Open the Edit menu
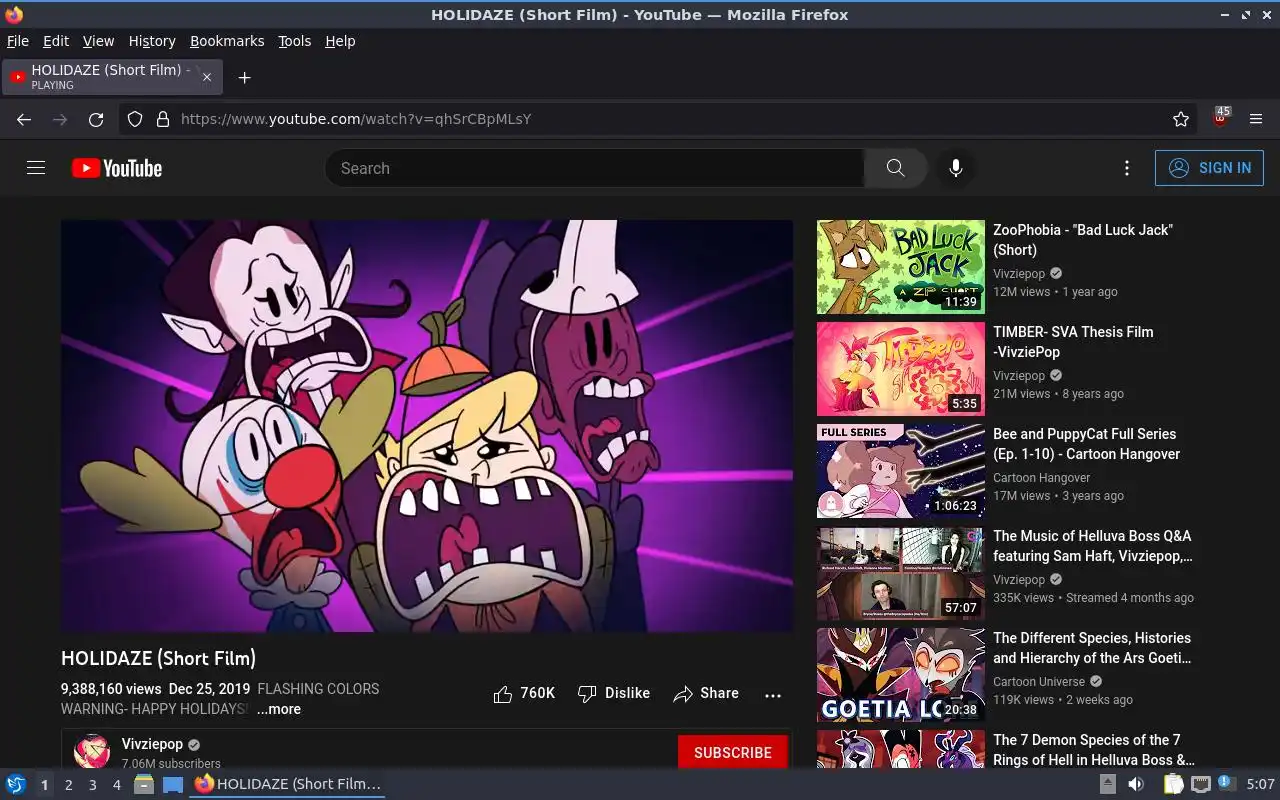This screenshot has width=1280, height=800. coord(56,41)
